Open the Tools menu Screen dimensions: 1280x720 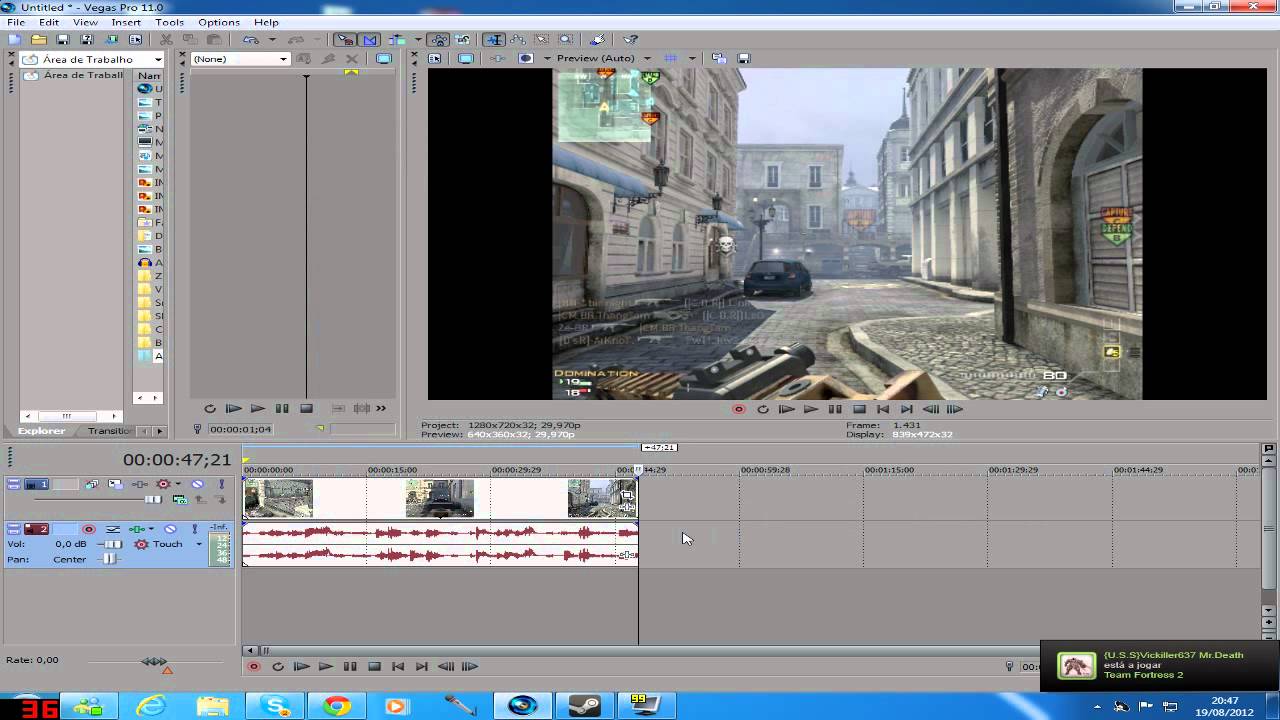(169, 22)
